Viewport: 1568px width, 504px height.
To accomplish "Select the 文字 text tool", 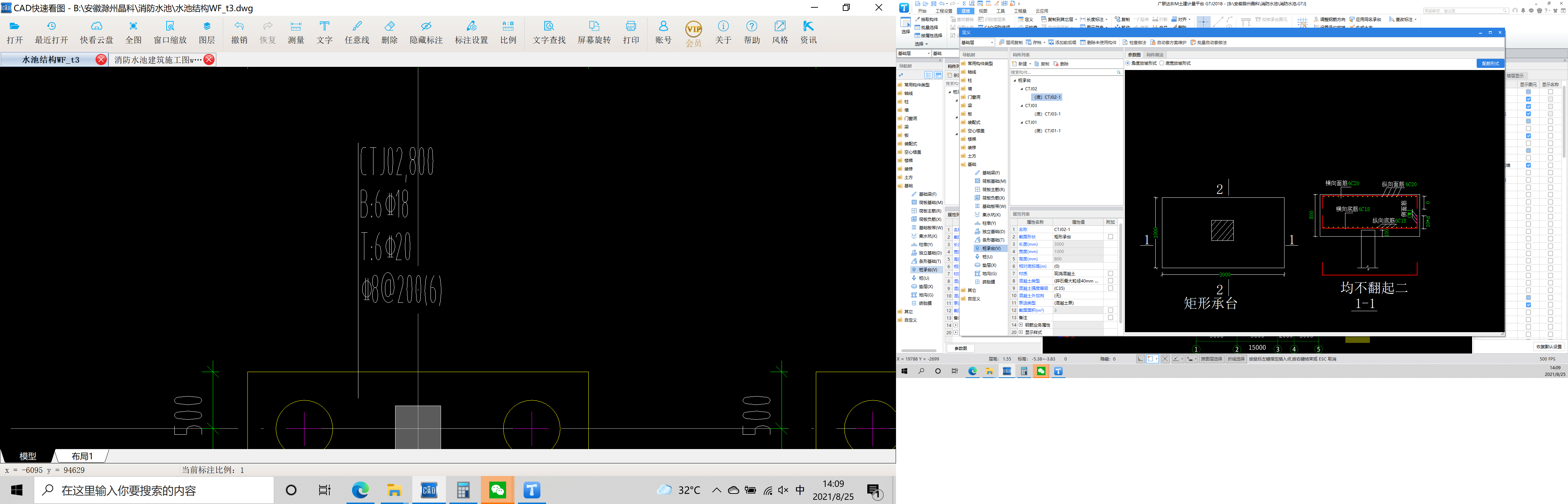I will tap(324, 32).
